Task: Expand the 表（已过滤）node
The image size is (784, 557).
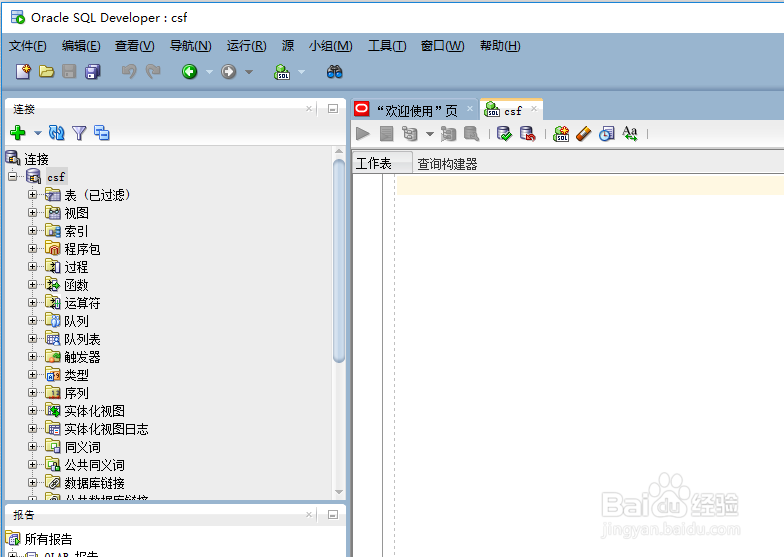Action: pos(32,194)
